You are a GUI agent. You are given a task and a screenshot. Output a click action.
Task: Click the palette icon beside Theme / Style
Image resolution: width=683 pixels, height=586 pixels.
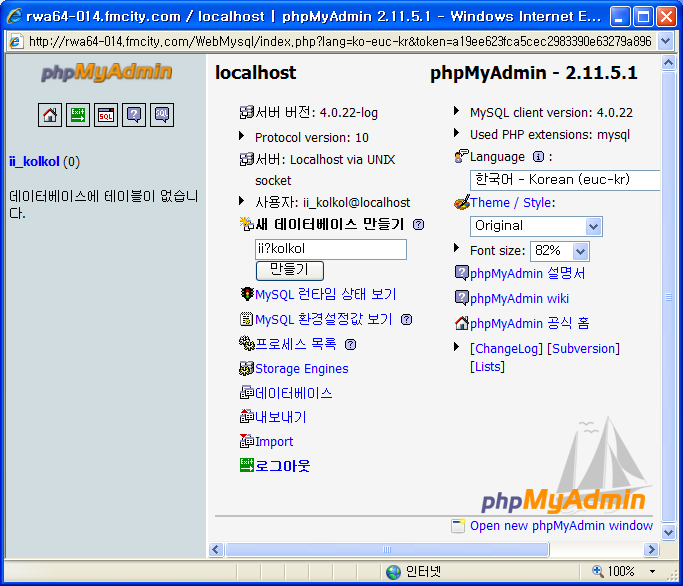click(462, 203)
